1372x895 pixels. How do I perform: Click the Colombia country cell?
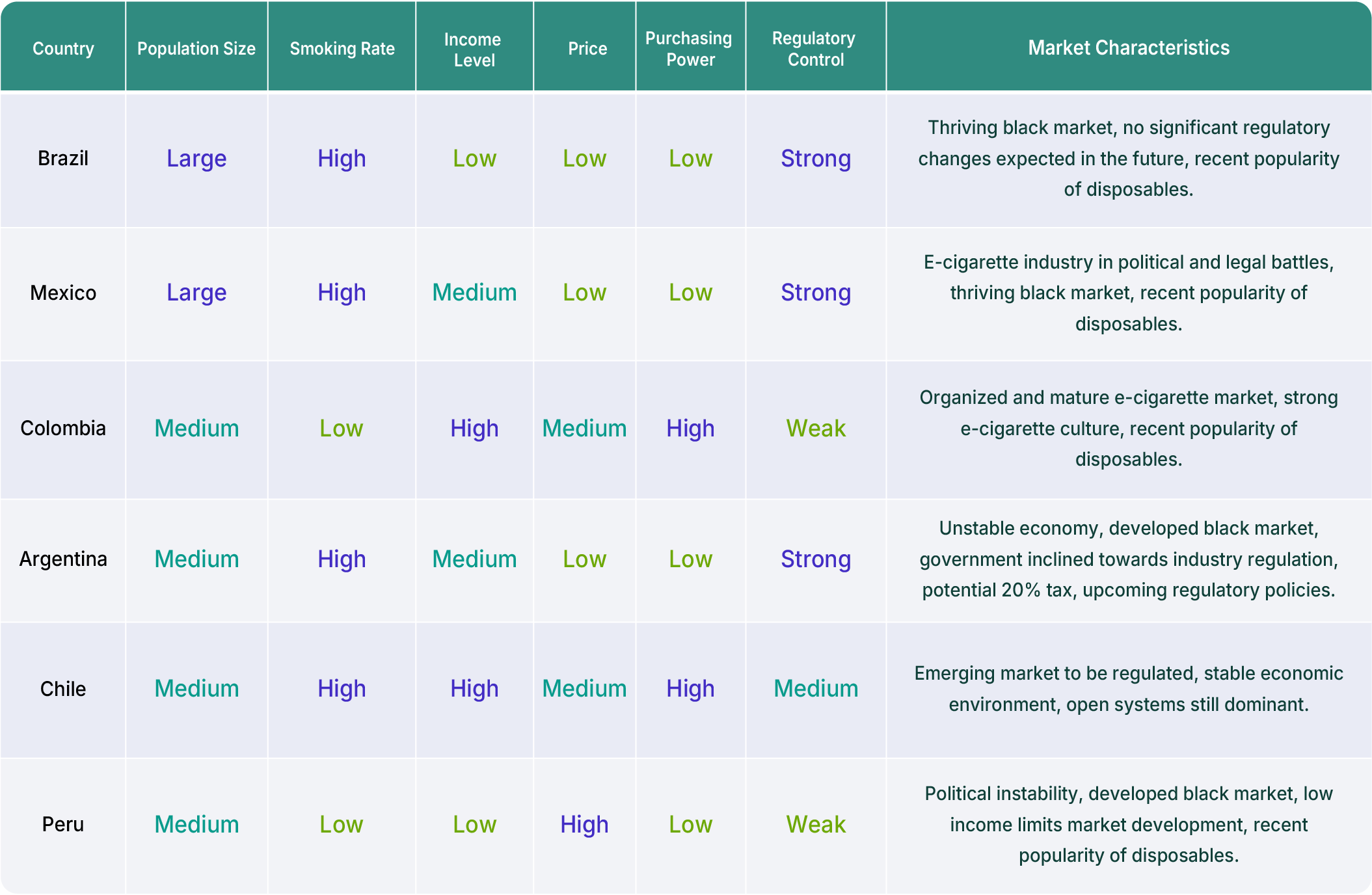(x=63, y=428)
